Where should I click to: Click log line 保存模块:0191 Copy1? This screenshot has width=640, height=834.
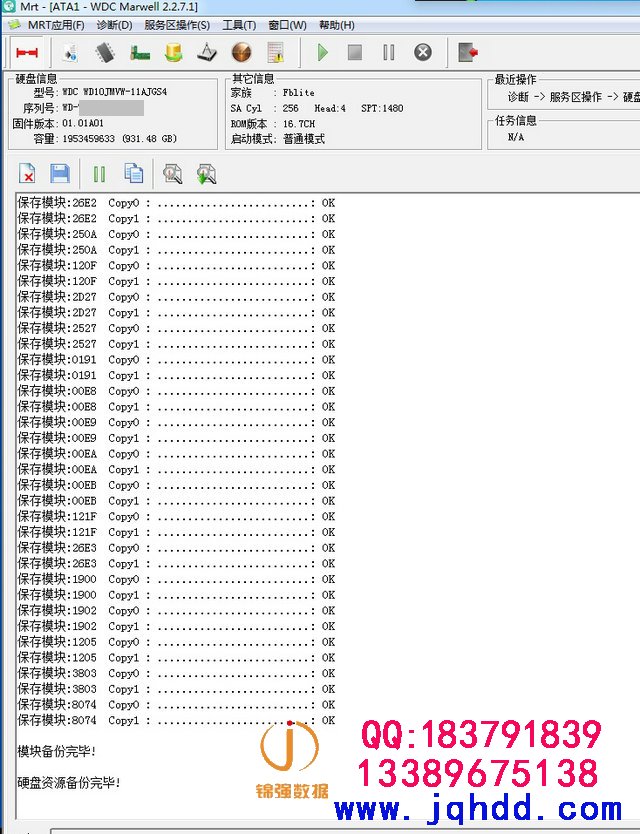pyautogui.click(x=176, y=376)
